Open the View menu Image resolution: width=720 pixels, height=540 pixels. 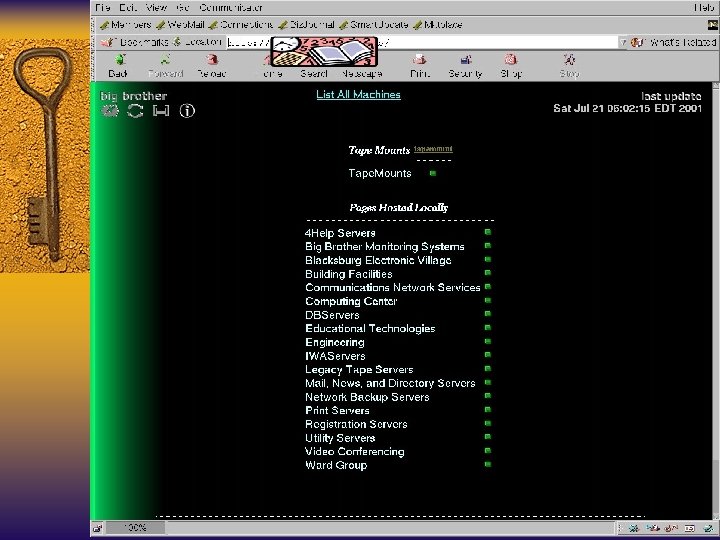(x=157, y=7)
